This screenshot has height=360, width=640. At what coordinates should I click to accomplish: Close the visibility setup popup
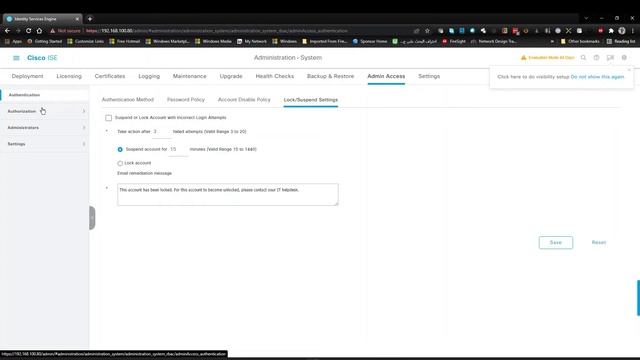click(x=629, y=70)
